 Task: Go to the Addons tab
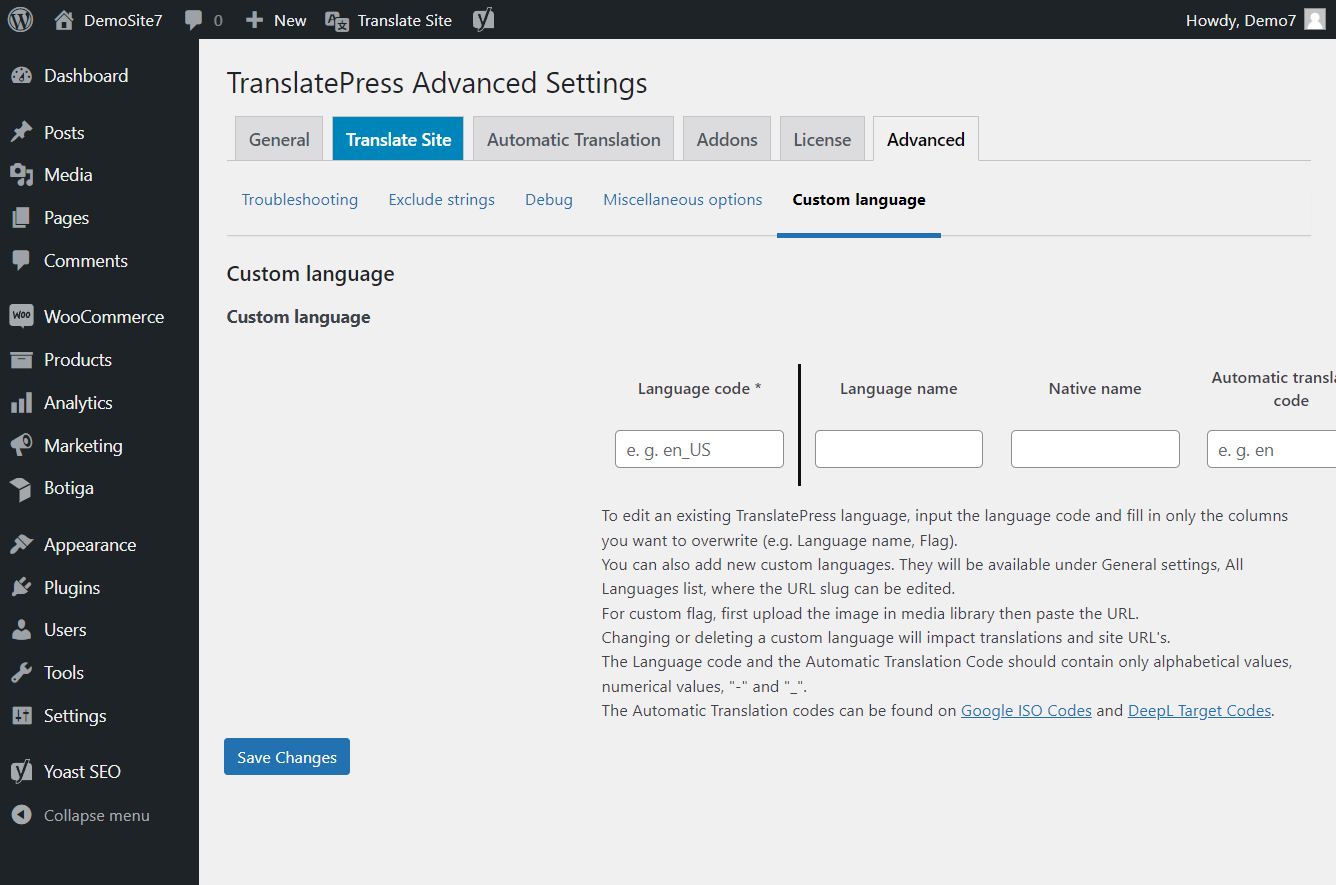[x=727, y=139]
